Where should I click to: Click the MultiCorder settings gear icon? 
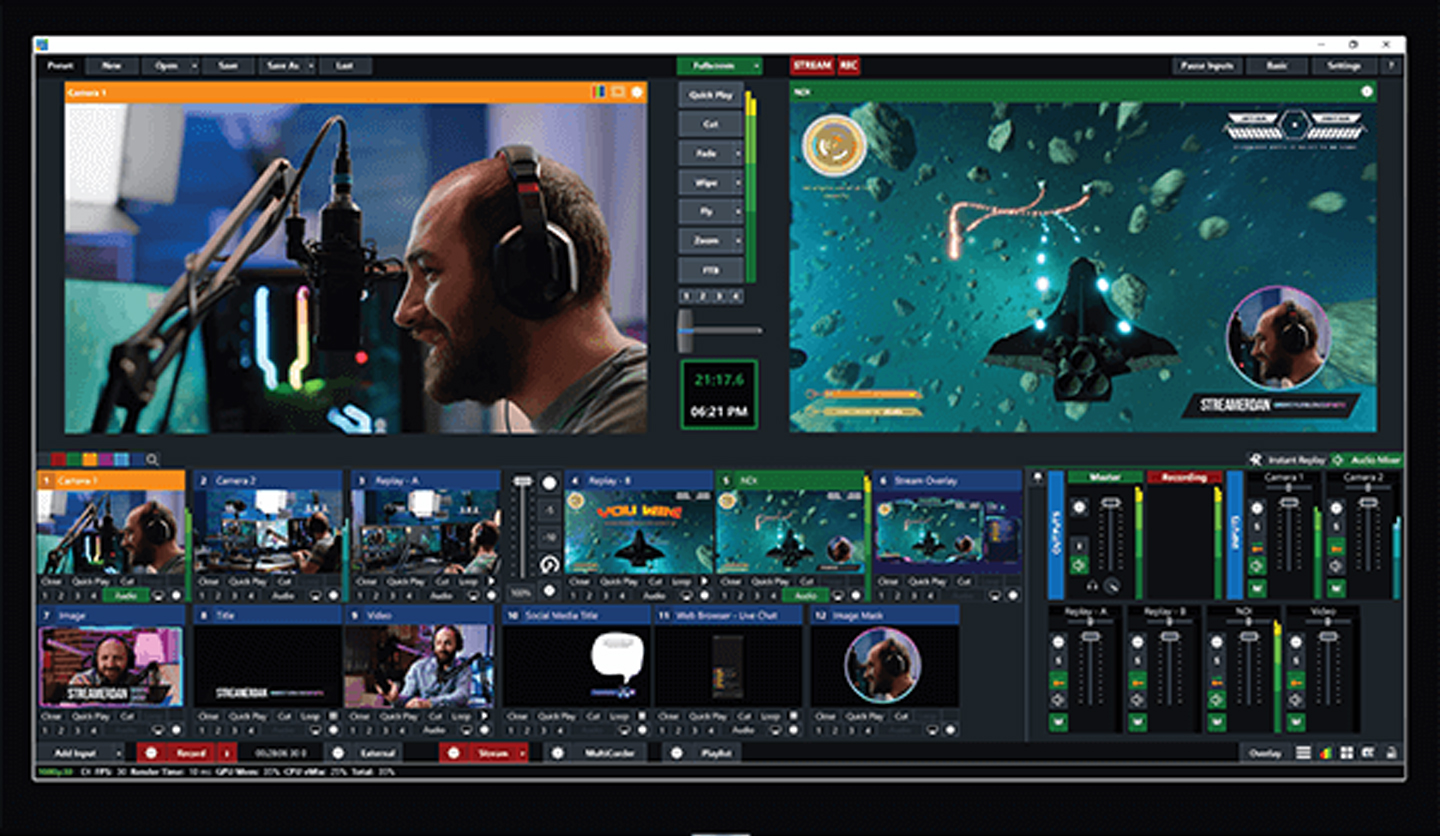click(x=558, y=753)
